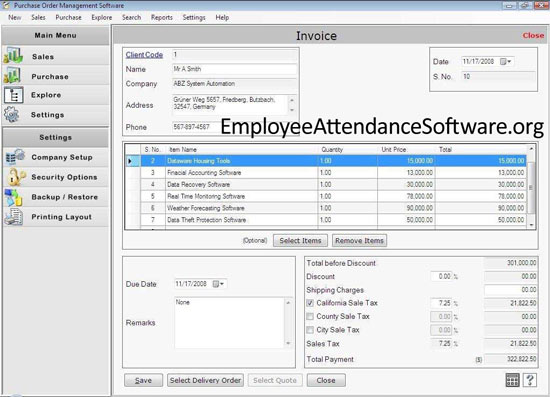Enable the County Sale Tax checkbox
This screenshot has width=550, height=397.
(310, 317)
